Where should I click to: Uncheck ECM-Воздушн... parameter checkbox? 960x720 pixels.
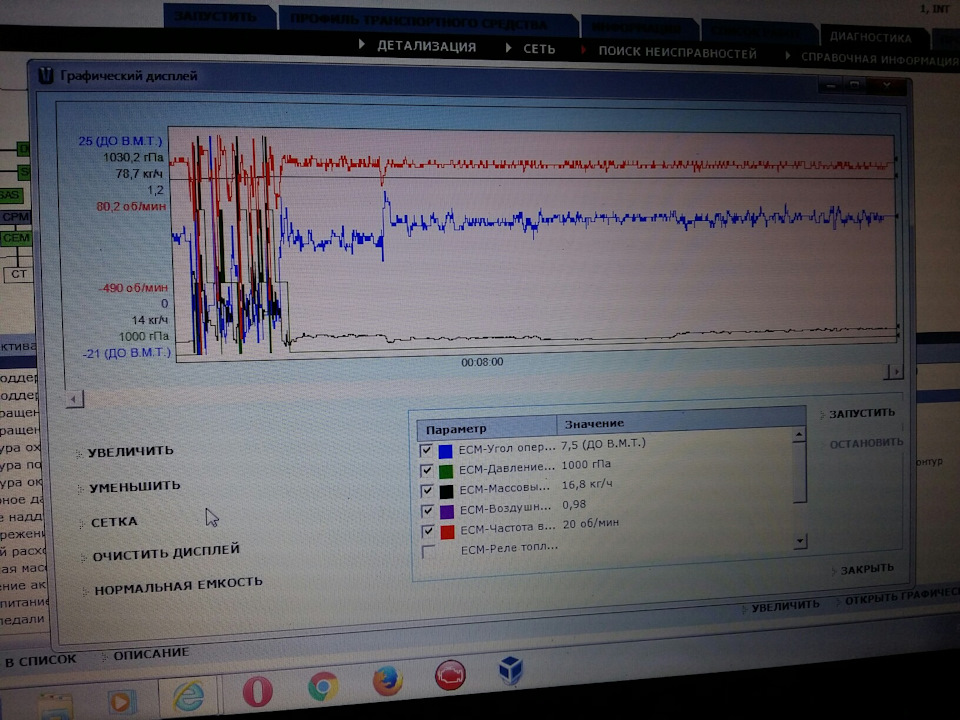428,511
